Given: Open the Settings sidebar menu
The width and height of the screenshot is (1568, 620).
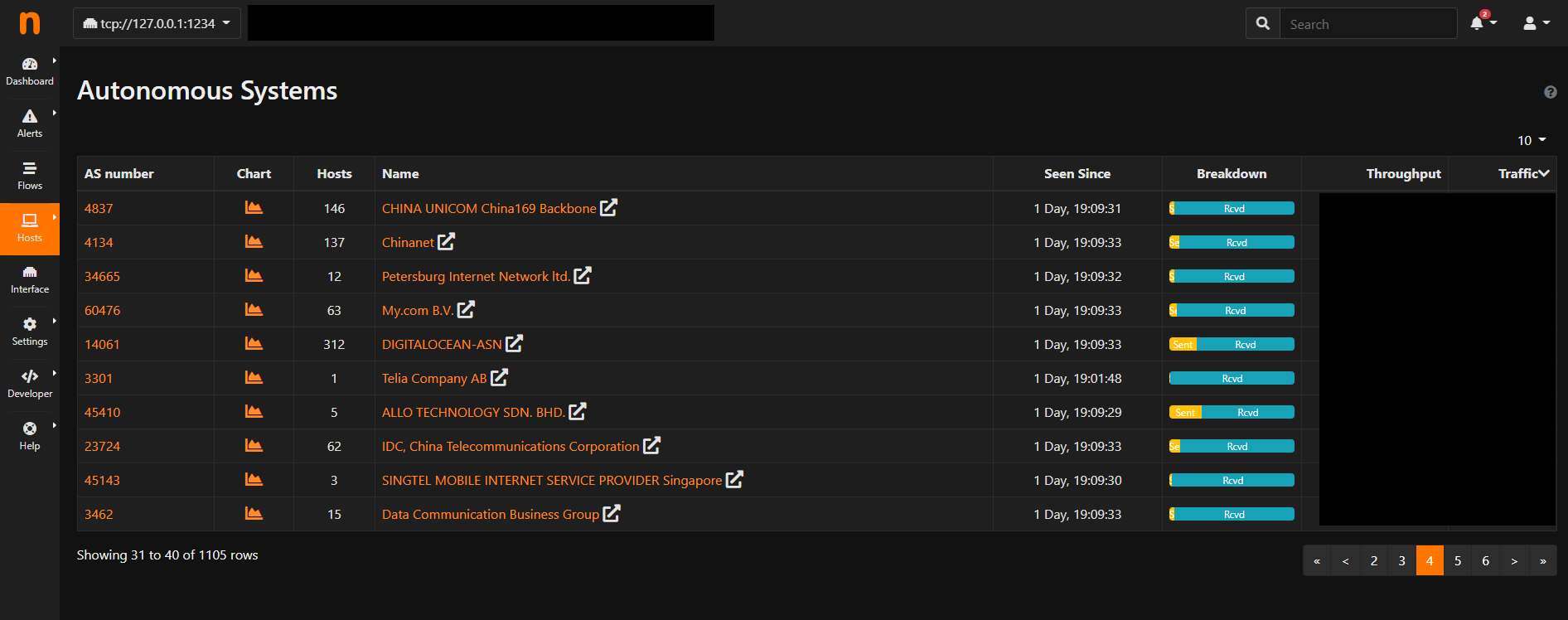Looking at the screenshot, I should (30, 332).
